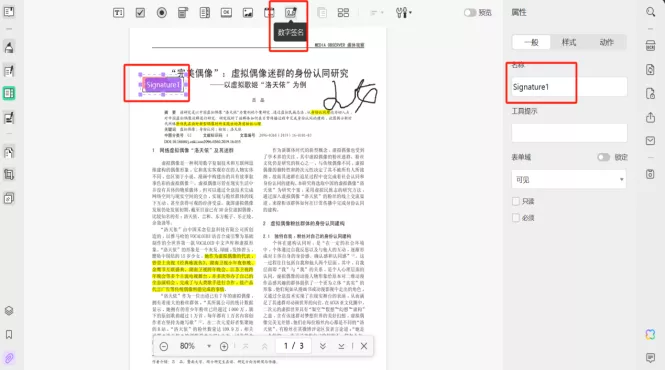Check the 必须 required checkbox

click(x=516, y=218)
